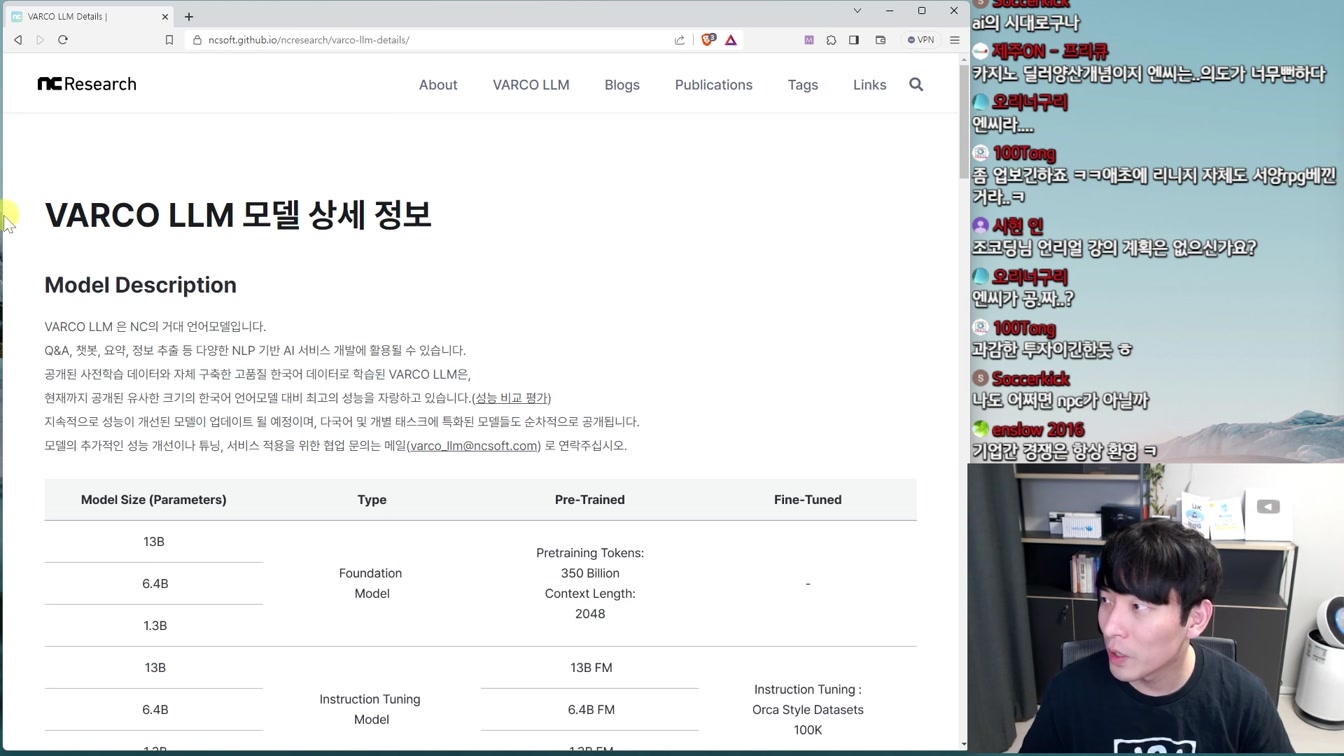
Task: Click the Pre-Trained column header
Action: tap(590, 500)
